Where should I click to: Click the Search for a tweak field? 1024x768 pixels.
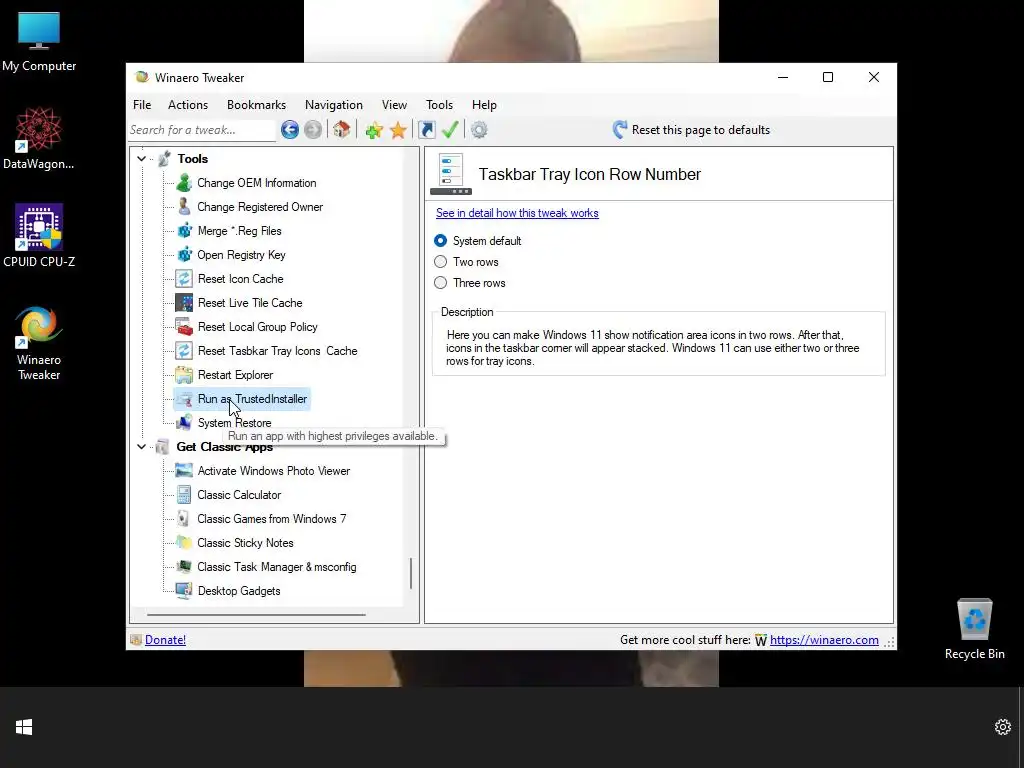[202, 130]
